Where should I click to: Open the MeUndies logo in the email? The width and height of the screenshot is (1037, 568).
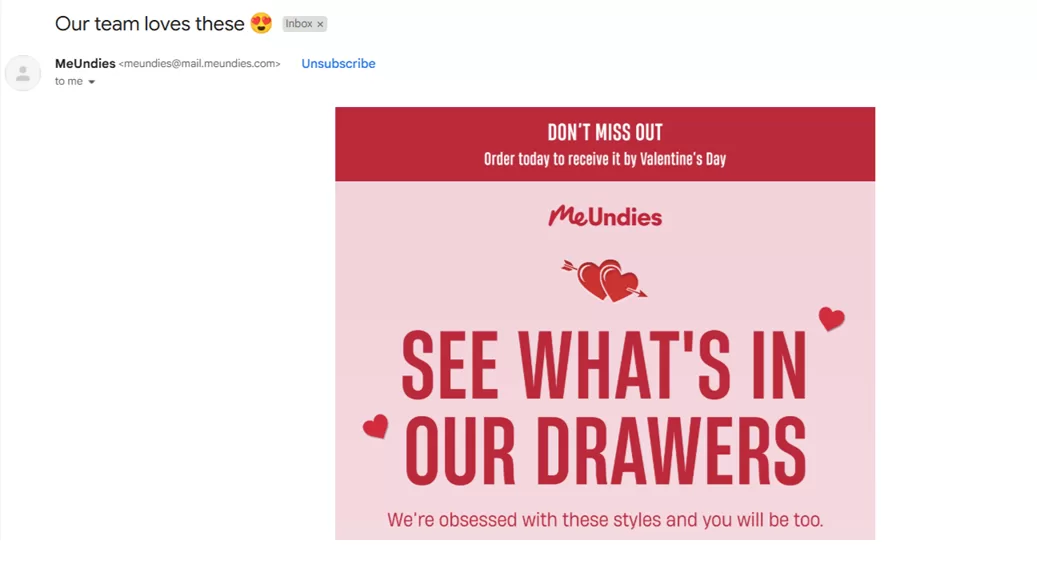(x=605, y=216)
